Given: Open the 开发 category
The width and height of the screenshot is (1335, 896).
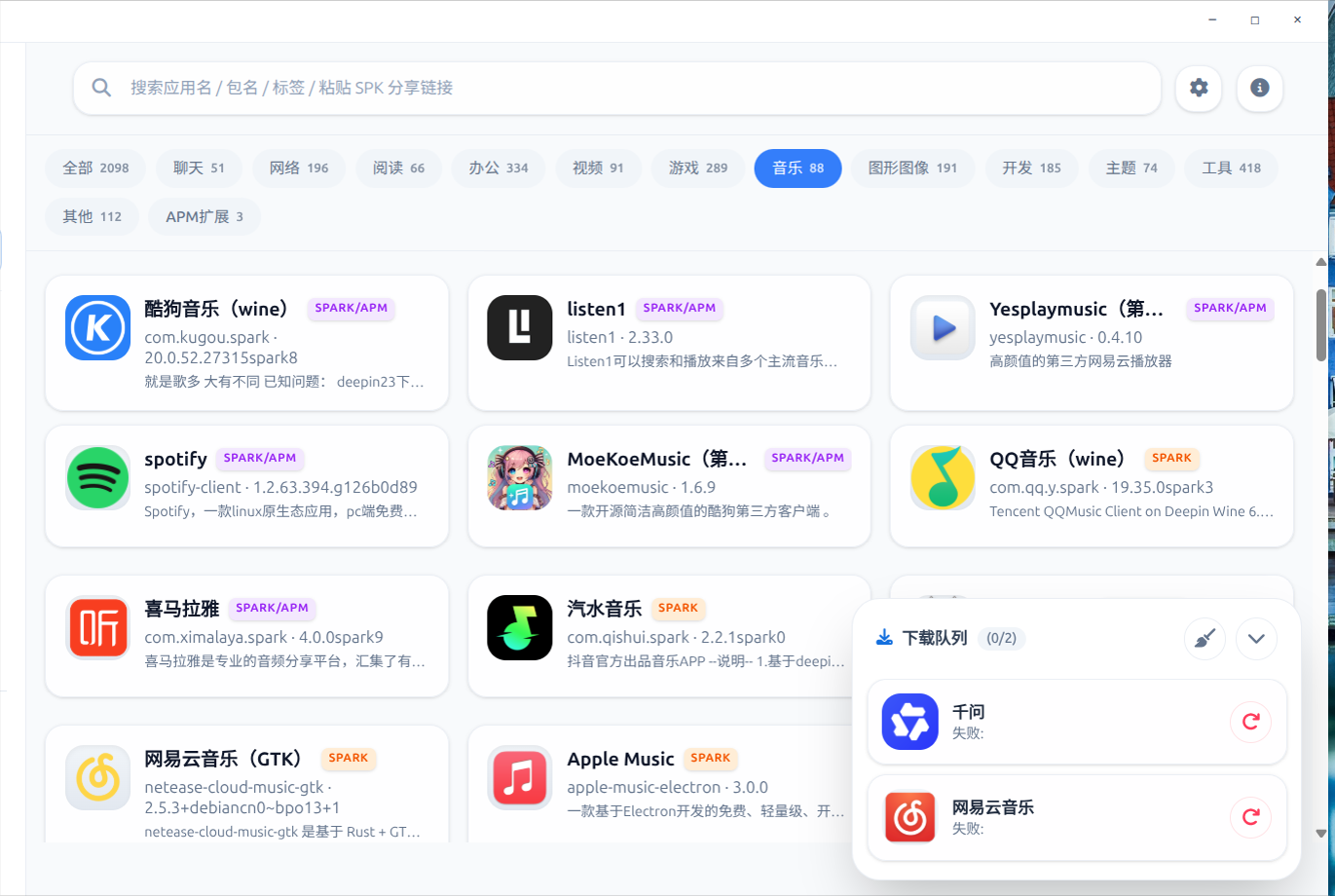Looking at the screenshot, I should tap(1031, 168).
